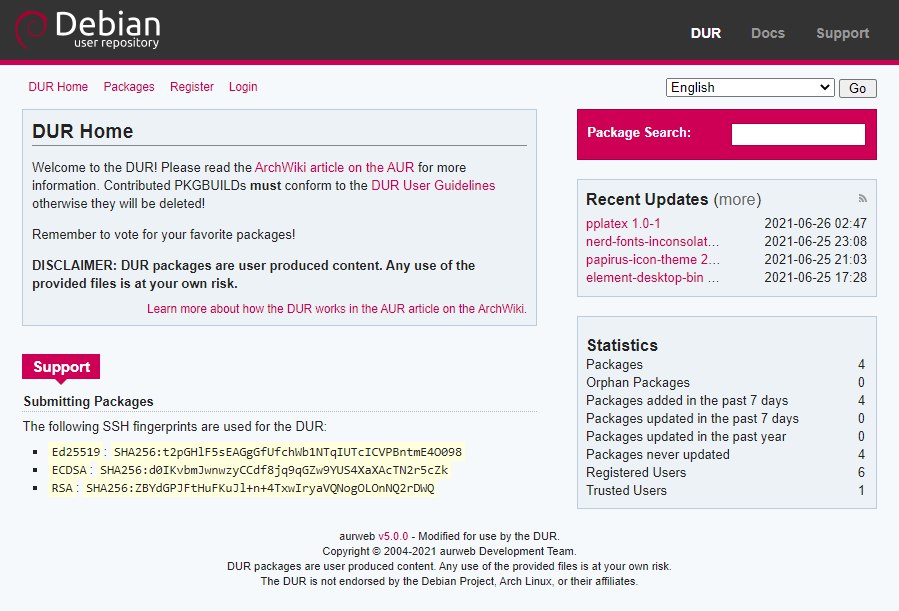Viewport: 899px width, 611px height.
Task: Open the Docs top navigation item
Action: click(768, 33)
